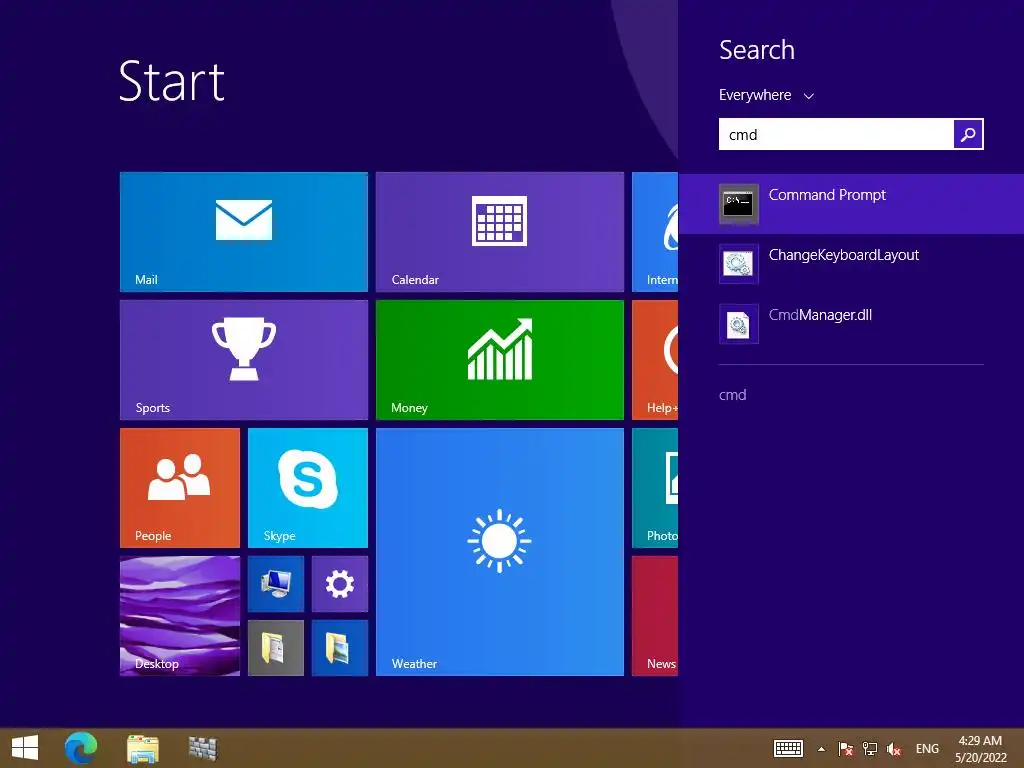Click the cmd web search suggestion
This screenshot has width=1024, height=768.
tap(733, 395)
